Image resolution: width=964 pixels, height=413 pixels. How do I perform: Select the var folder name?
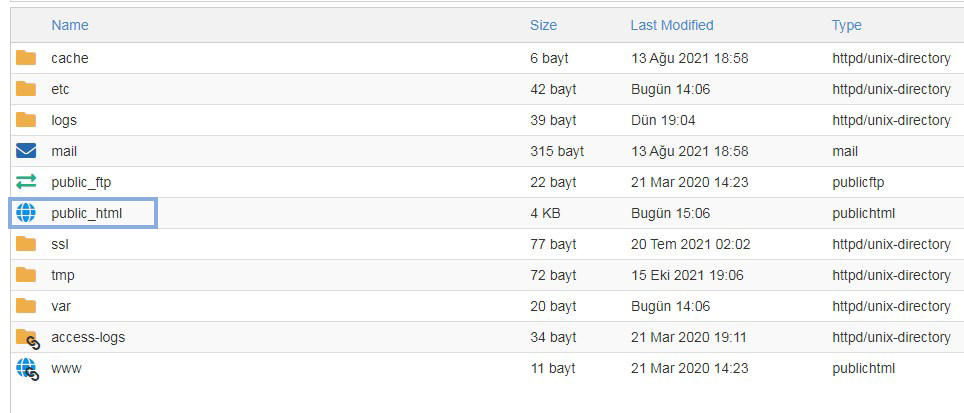click(61, 306)
